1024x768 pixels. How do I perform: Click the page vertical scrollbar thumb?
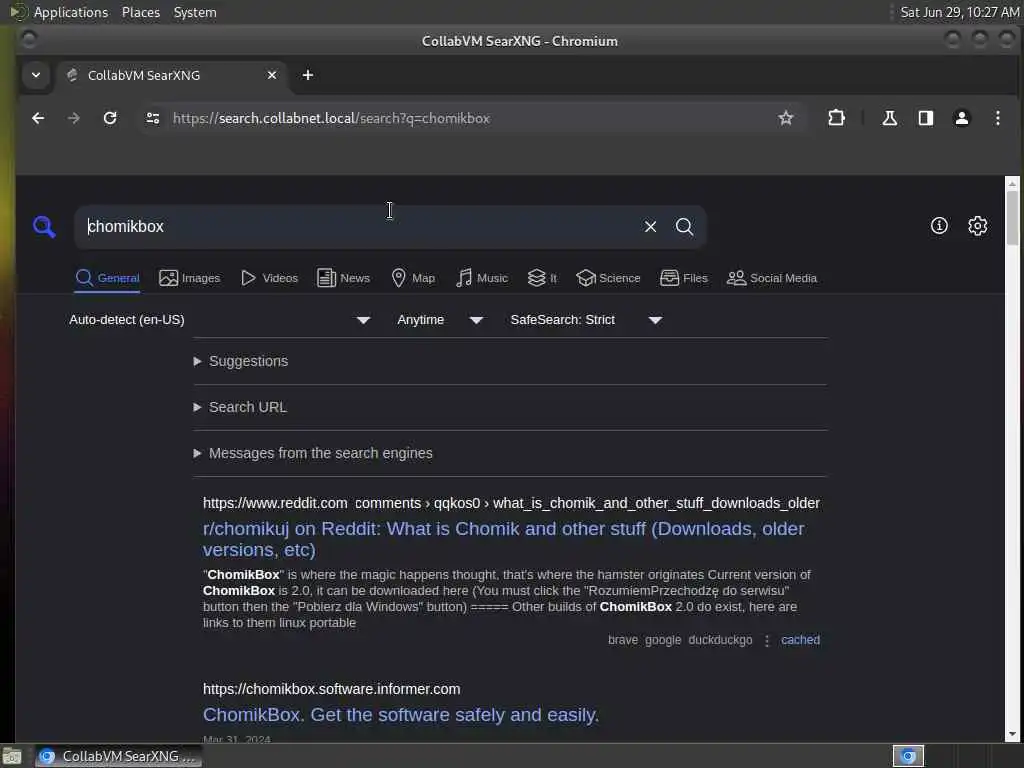pyautogui.click(x=1012, y=217)
